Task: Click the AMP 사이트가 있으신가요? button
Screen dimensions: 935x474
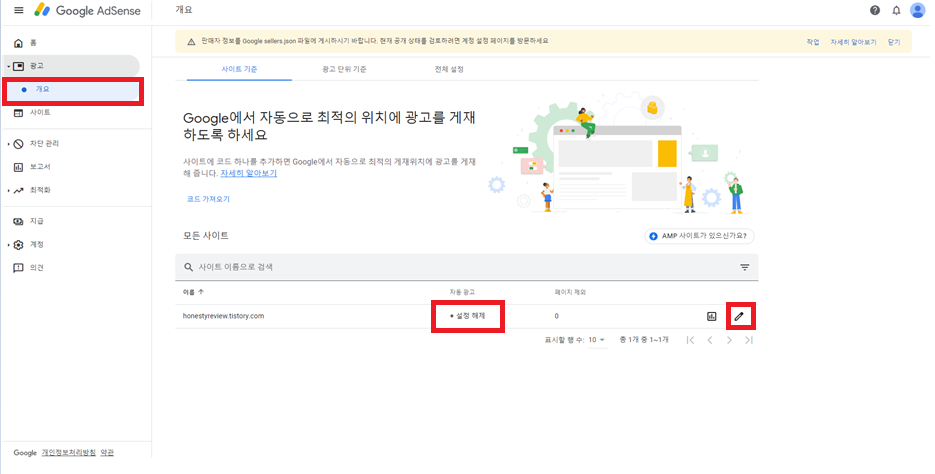Action: pos(699,236)
